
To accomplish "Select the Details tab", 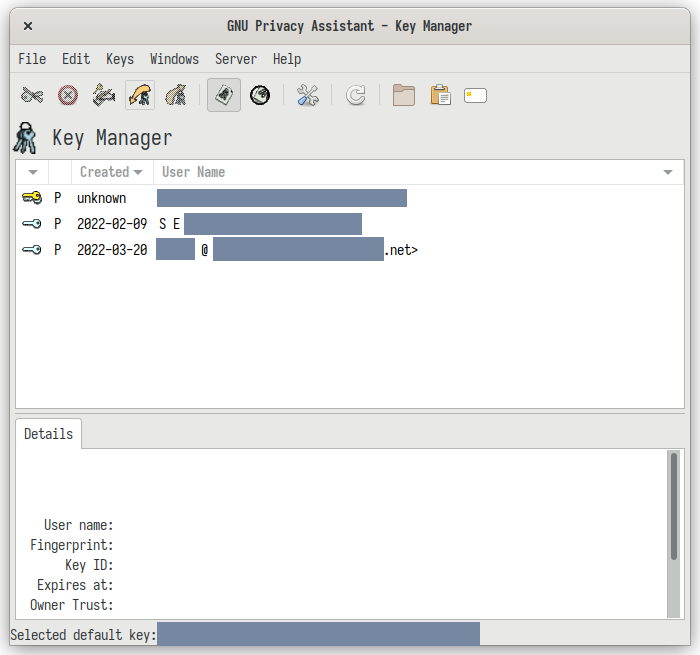I will pyautogui.click(x=48, y=434).
